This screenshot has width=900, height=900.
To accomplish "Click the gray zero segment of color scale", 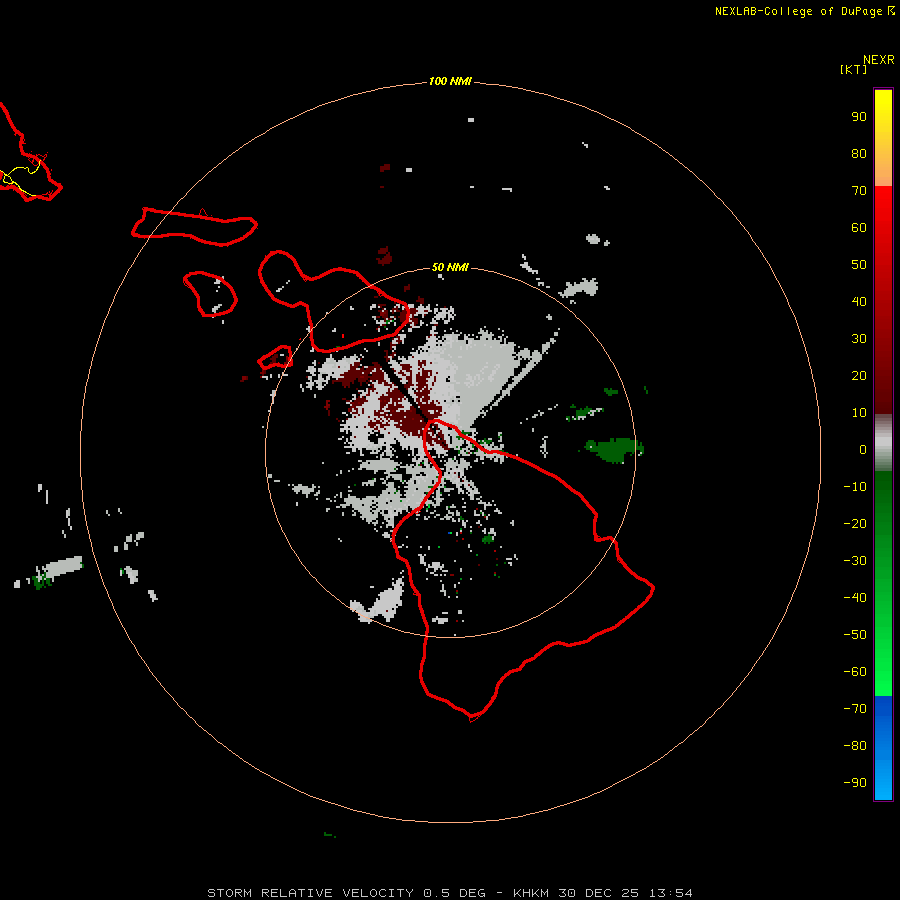I will (x=883, y=443).
